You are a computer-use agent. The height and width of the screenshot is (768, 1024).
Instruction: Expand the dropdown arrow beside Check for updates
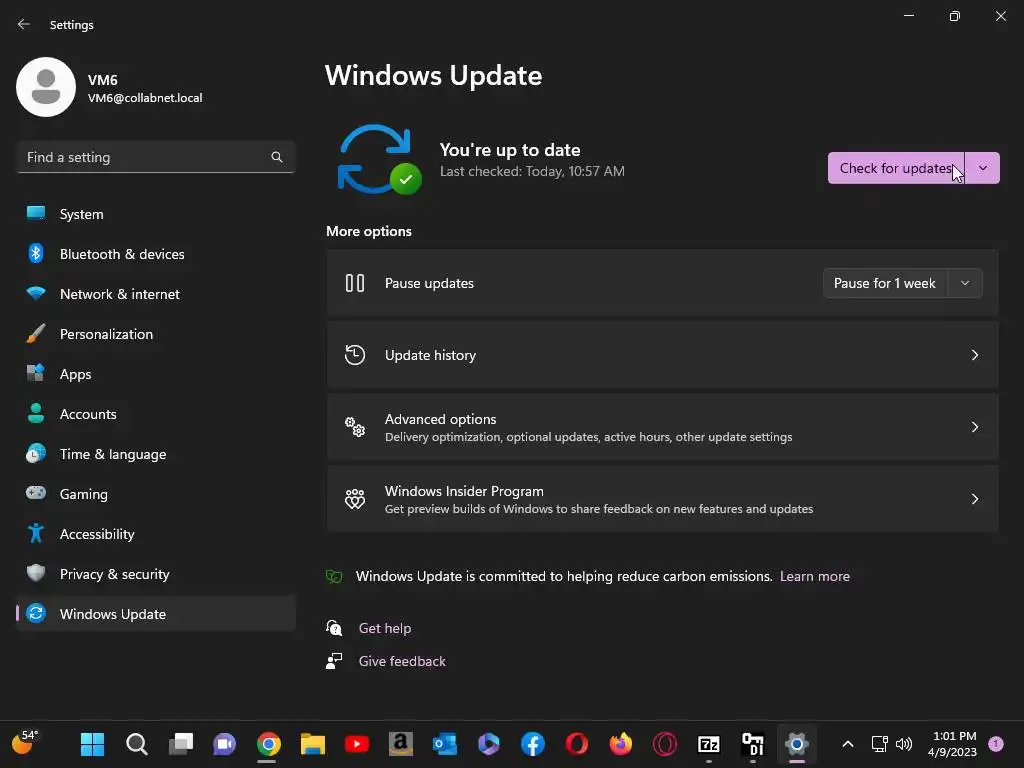[x=982, y=168]
